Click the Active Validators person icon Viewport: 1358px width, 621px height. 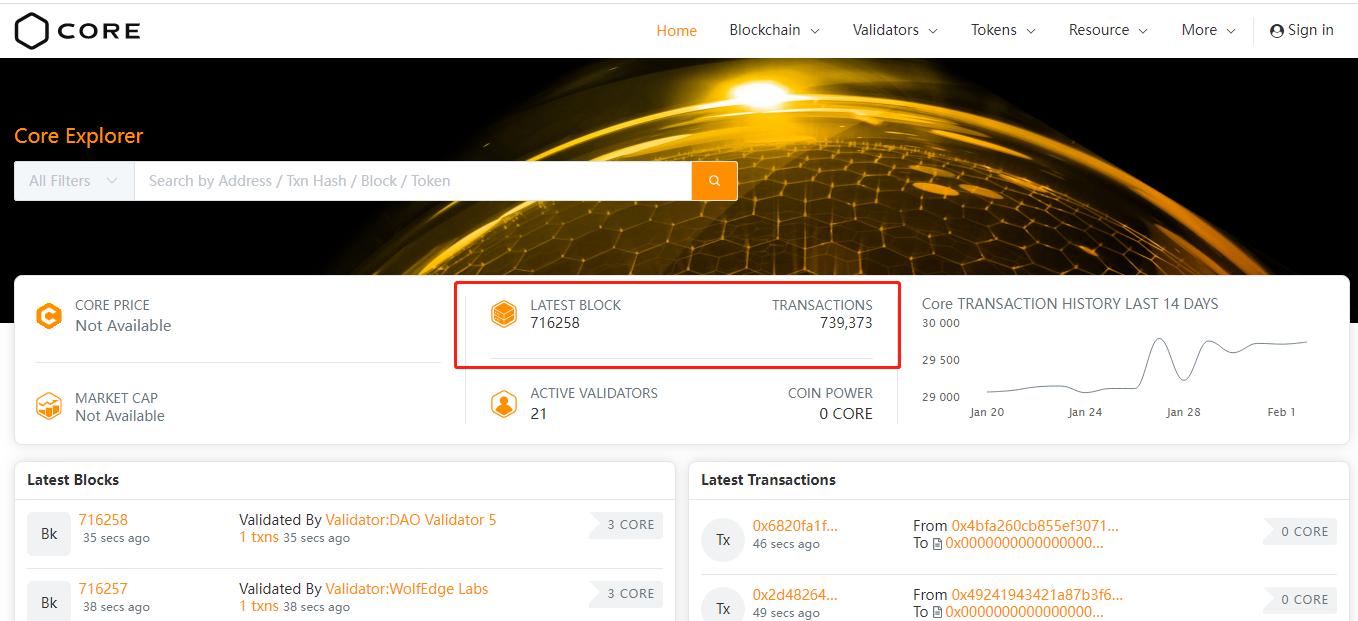click(x=505, y=404)
